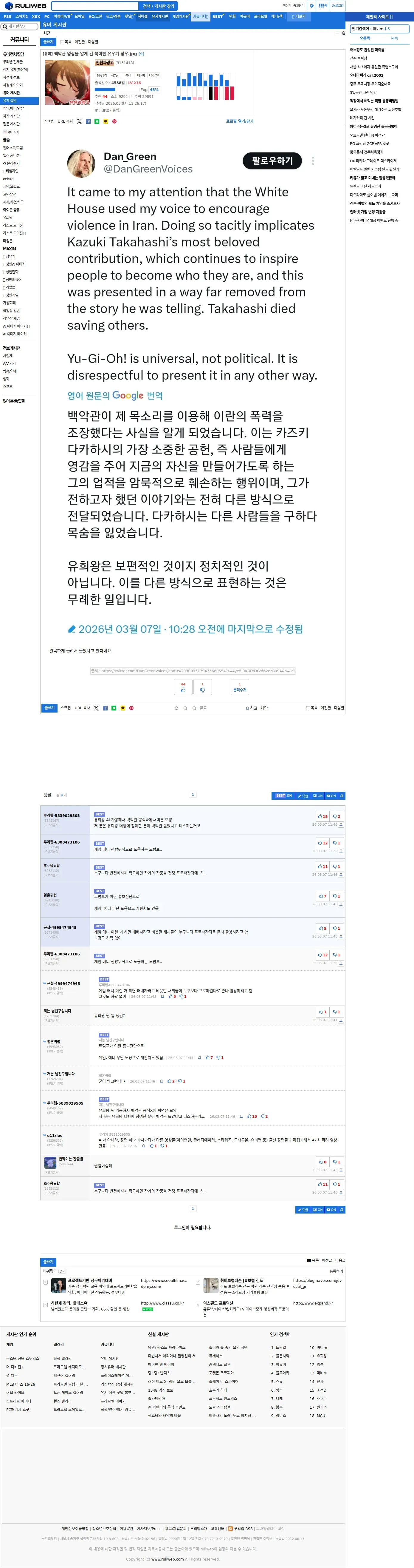Image resolution: width=414 pixels, height=1568 pixels.
Task: Toggle 프로필 열기/닫기 profile visibility
Action: click(x=240, y=121)
